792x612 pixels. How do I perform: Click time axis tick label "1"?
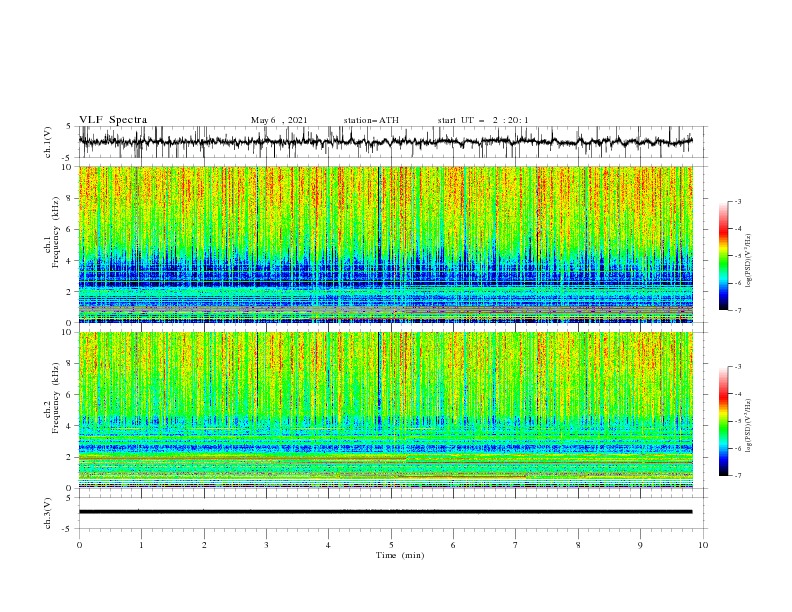[x=141, y=545]
